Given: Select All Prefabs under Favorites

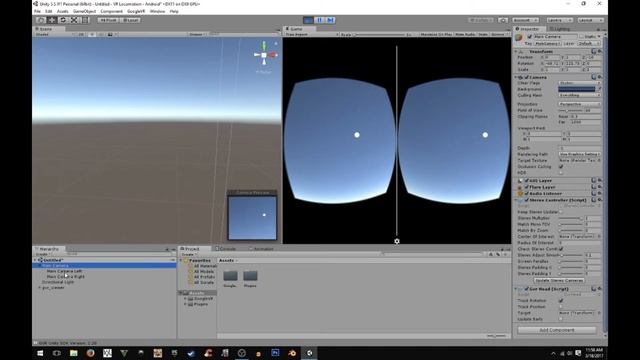Looking at the screenshot, I should pos(203,277).
